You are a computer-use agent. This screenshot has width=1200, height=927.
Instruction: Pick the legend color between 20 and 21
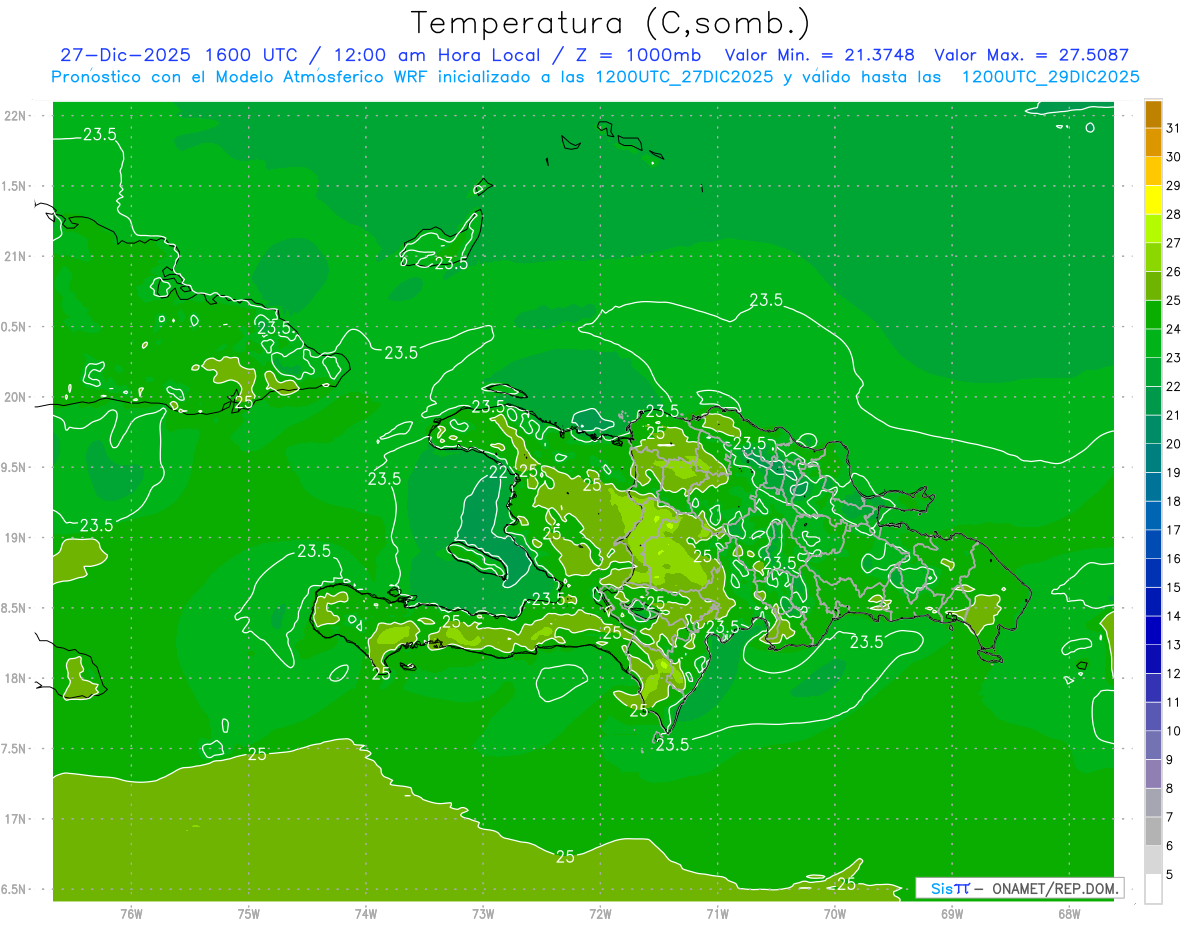1153,430
